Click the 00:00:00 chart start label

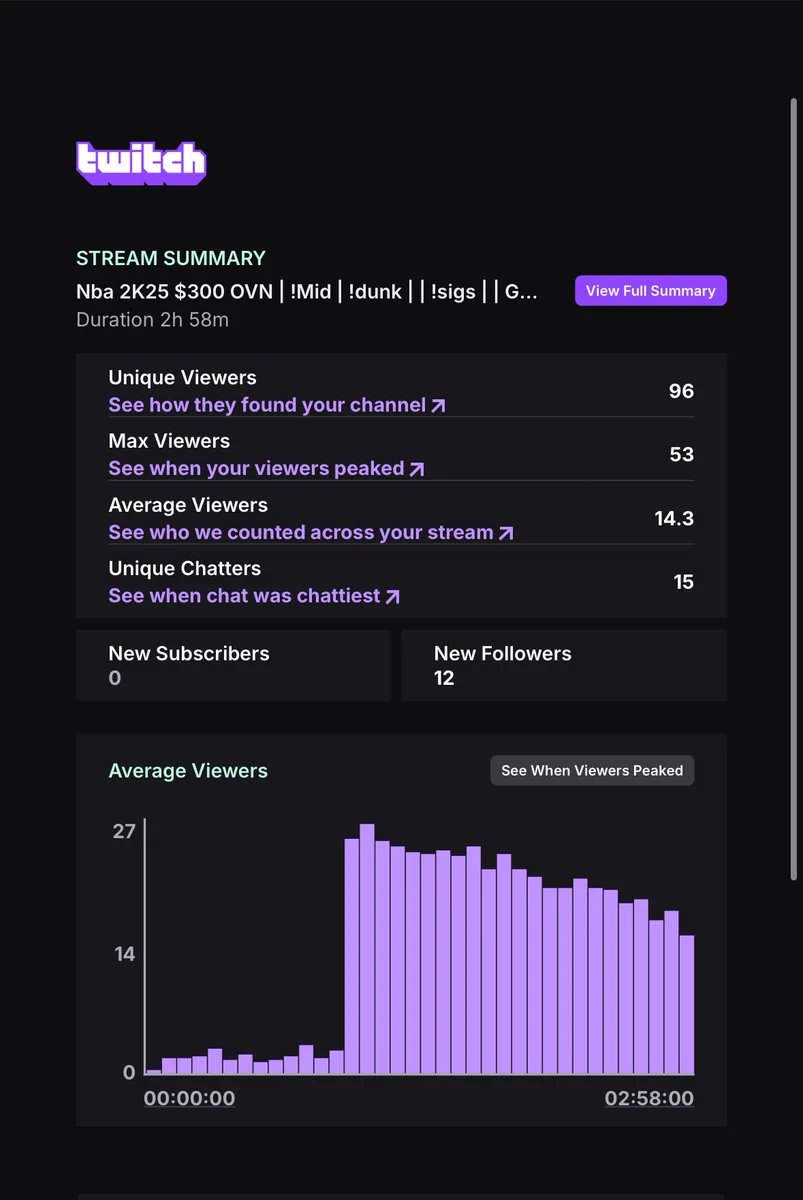click(x=190, y=1099)
